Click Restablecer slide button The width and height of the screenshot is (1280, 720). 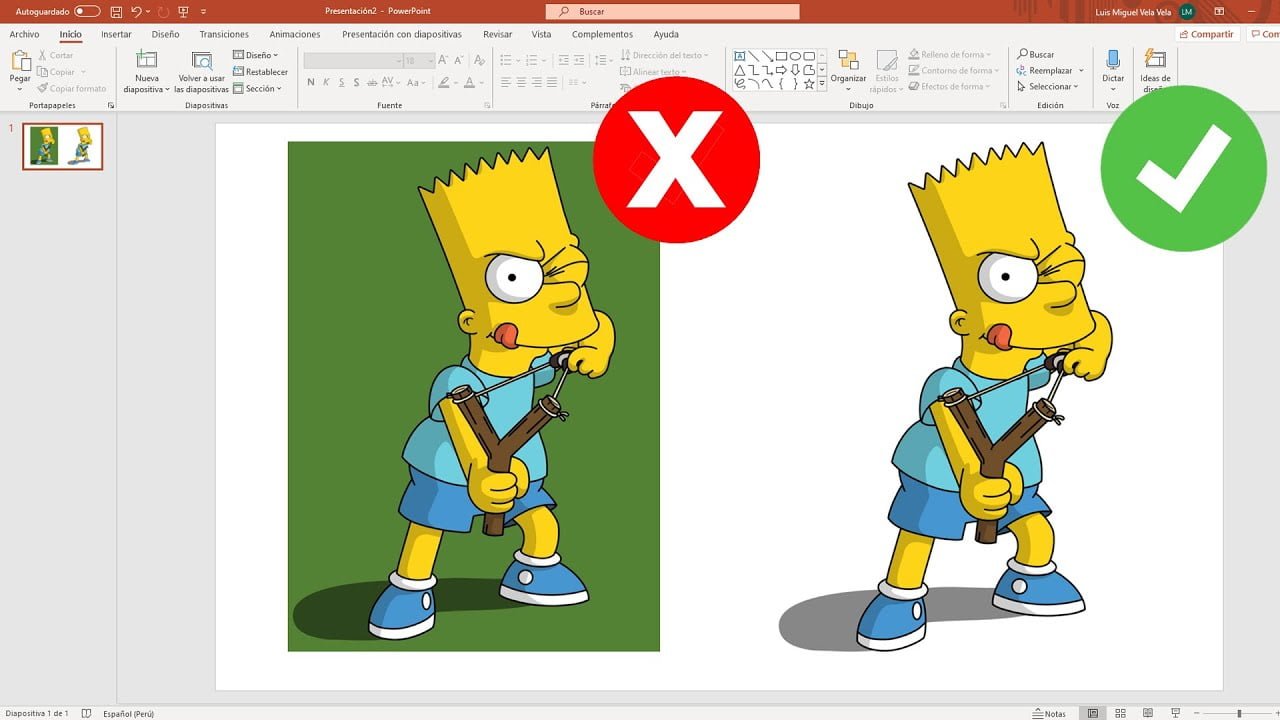[x=260, y=72]
